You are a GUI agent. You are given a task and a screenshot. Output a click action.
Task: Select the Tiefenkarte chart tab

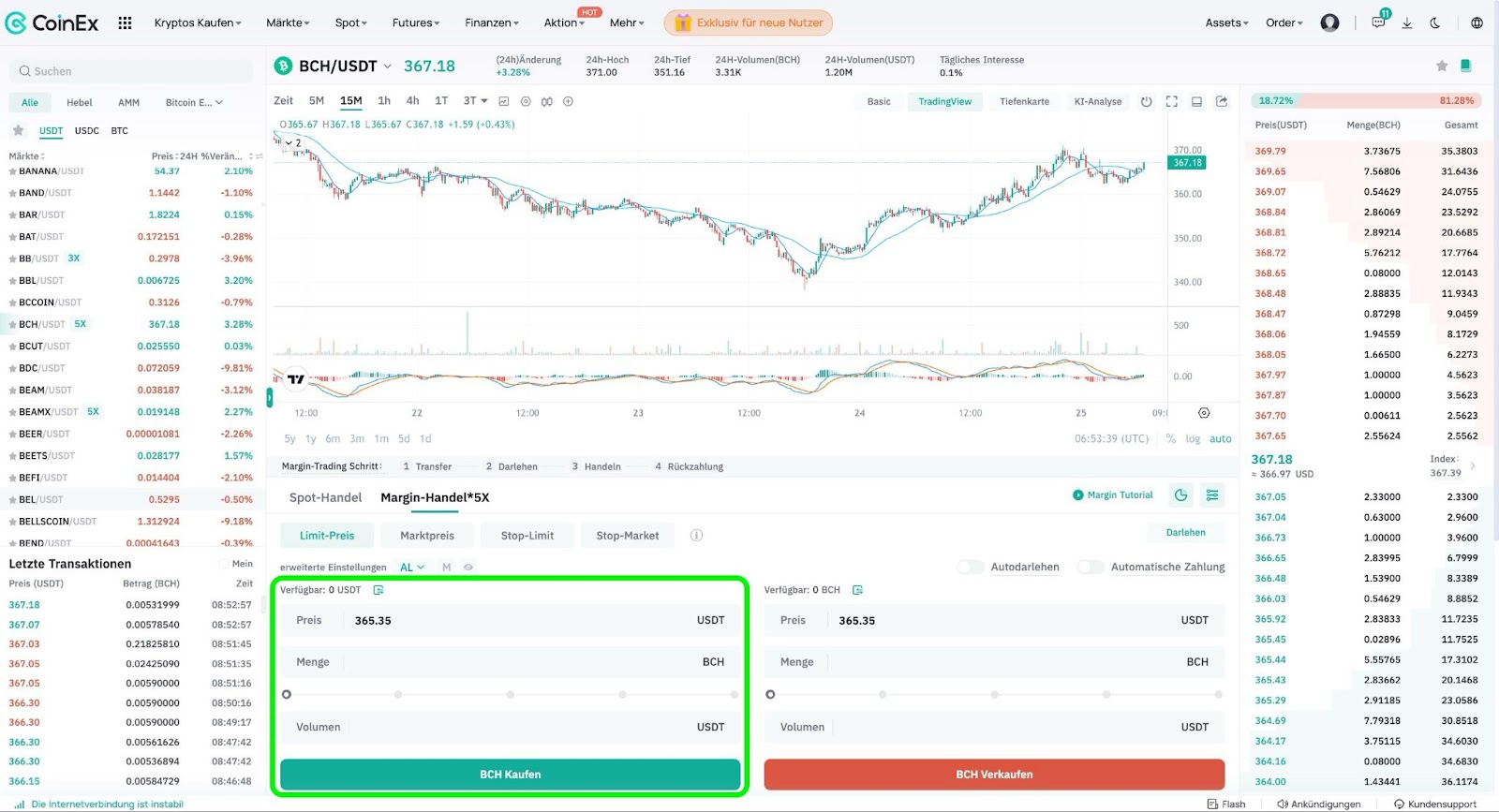pos(1024,101)
